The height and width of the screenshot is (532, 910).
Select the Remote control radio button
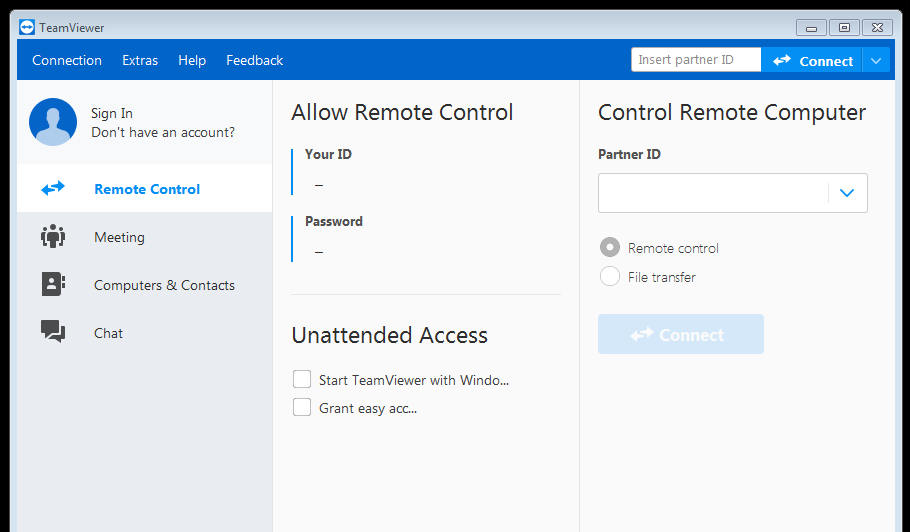[x=609, y=248]
